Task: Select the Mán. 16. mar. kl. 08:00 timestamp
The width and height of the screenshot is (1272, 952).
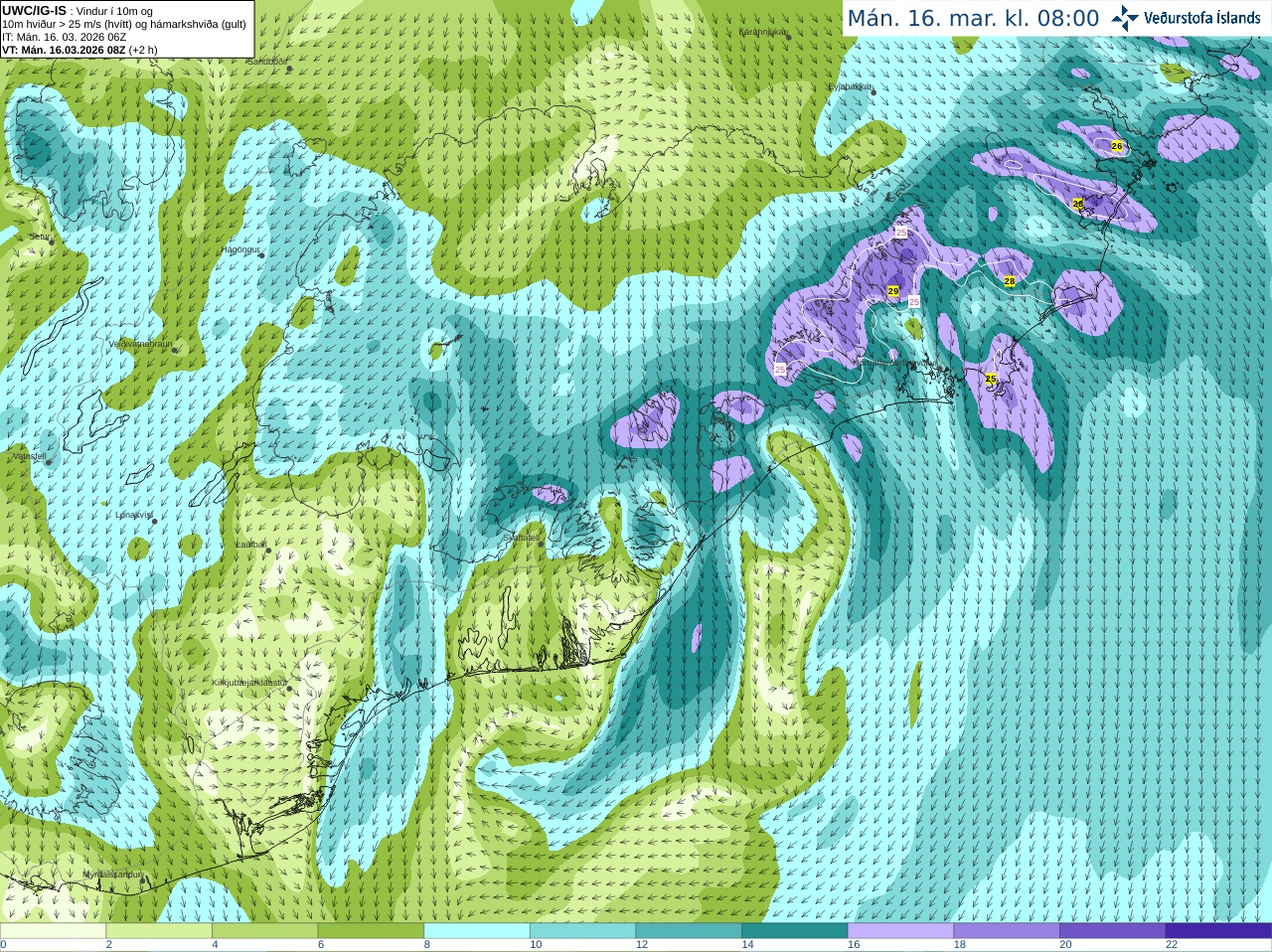Action: click(x=973, y=18)
